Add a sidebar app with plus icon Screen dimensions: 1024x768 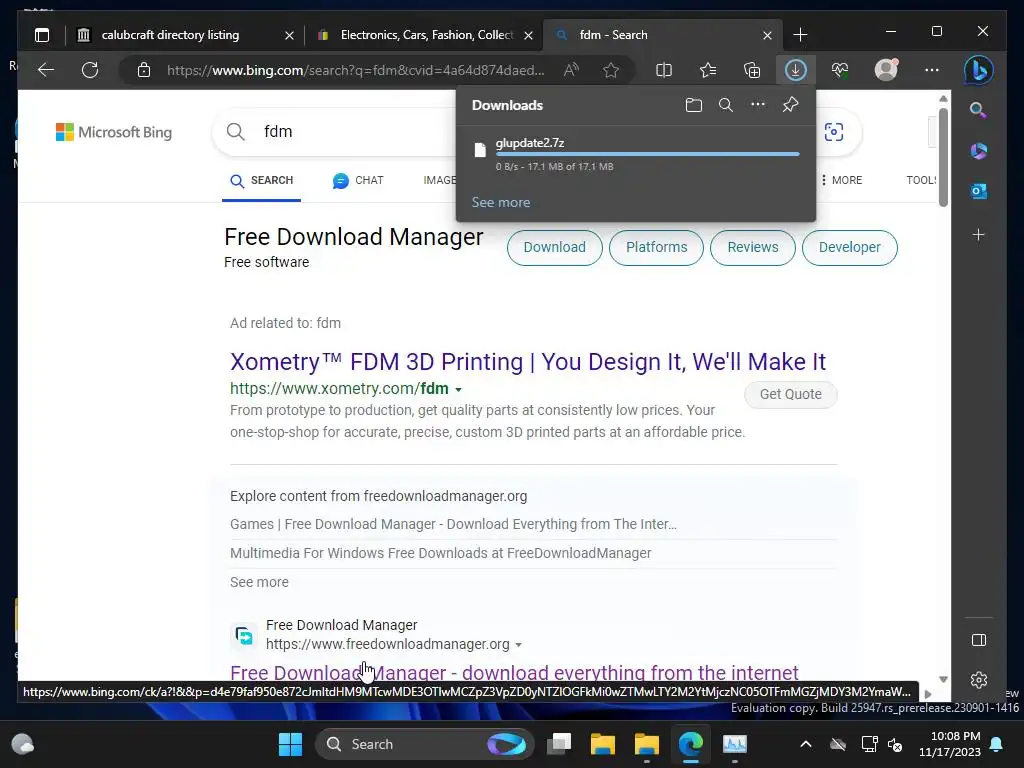point(978,234)
